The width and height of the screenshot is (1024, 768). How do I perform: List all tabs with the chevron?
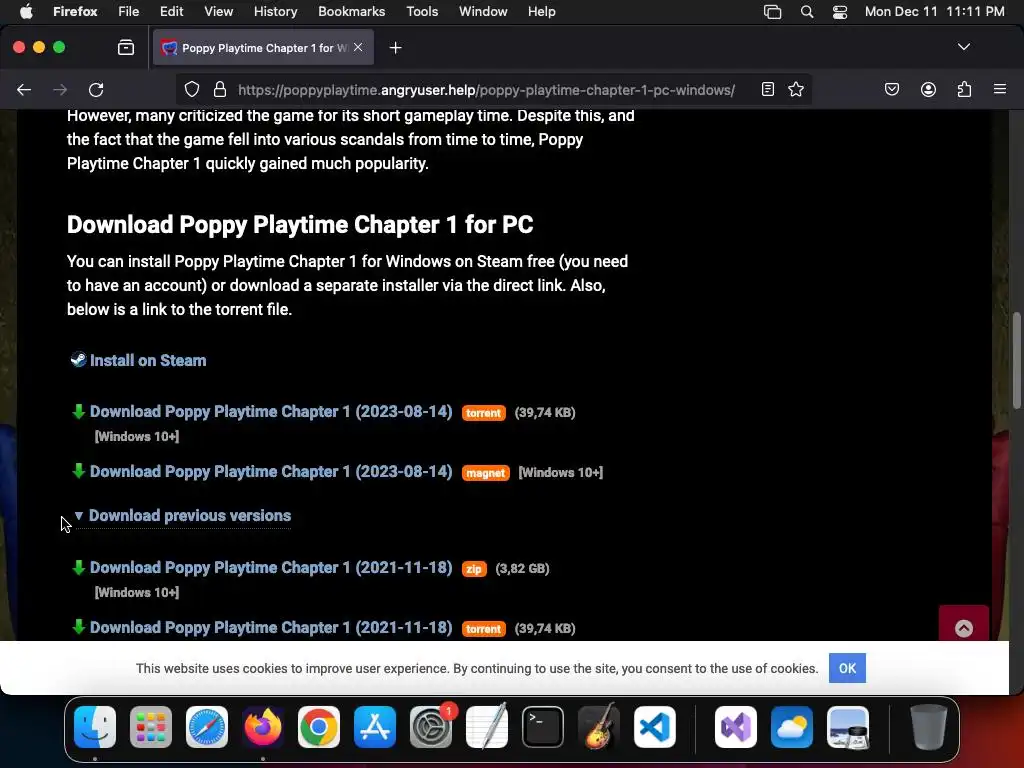(x=964, y=47)
